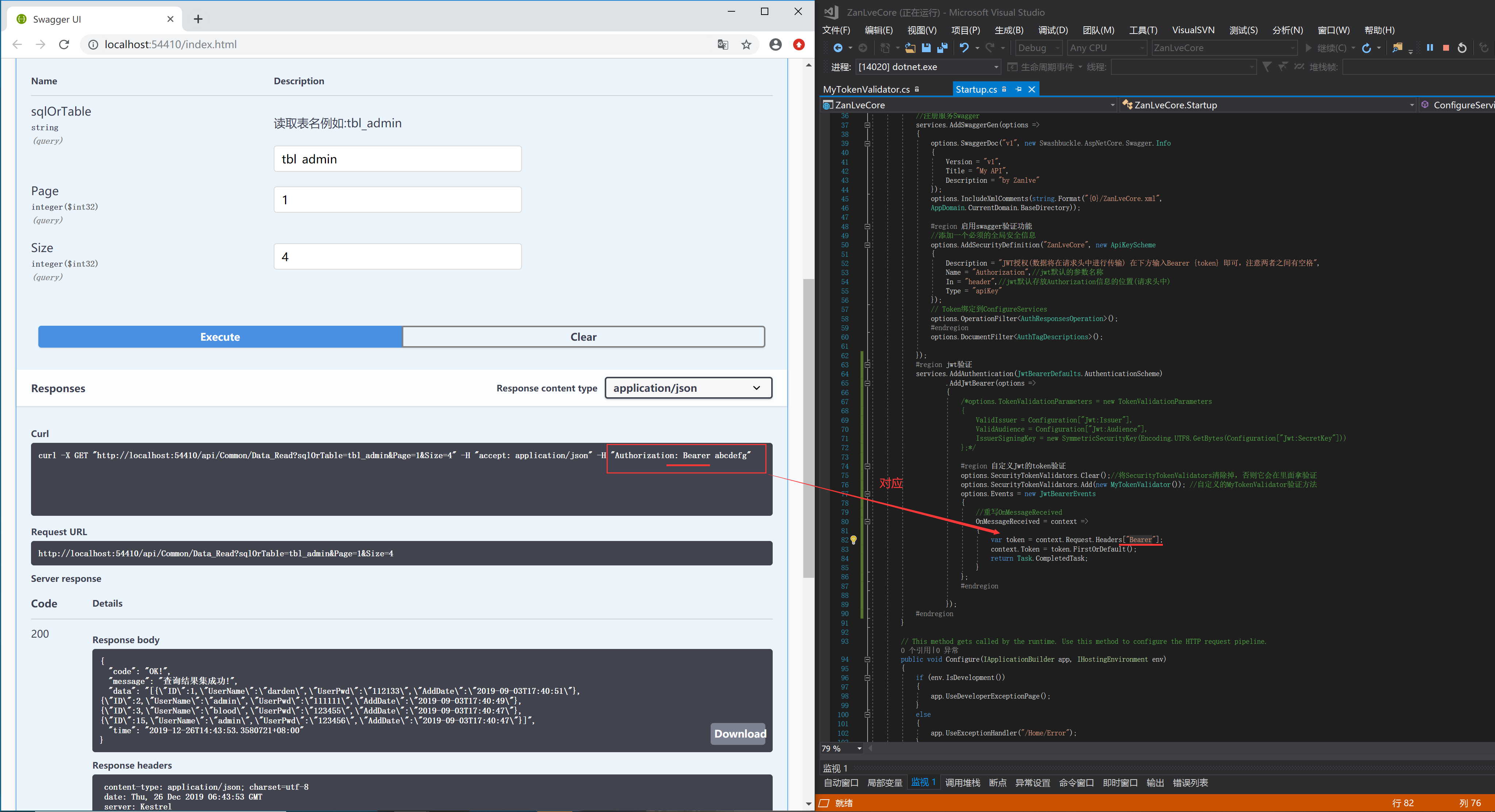Pin the Startup.cs tab
This screenshot has width=1495, height=812.
click(1018, 89)
